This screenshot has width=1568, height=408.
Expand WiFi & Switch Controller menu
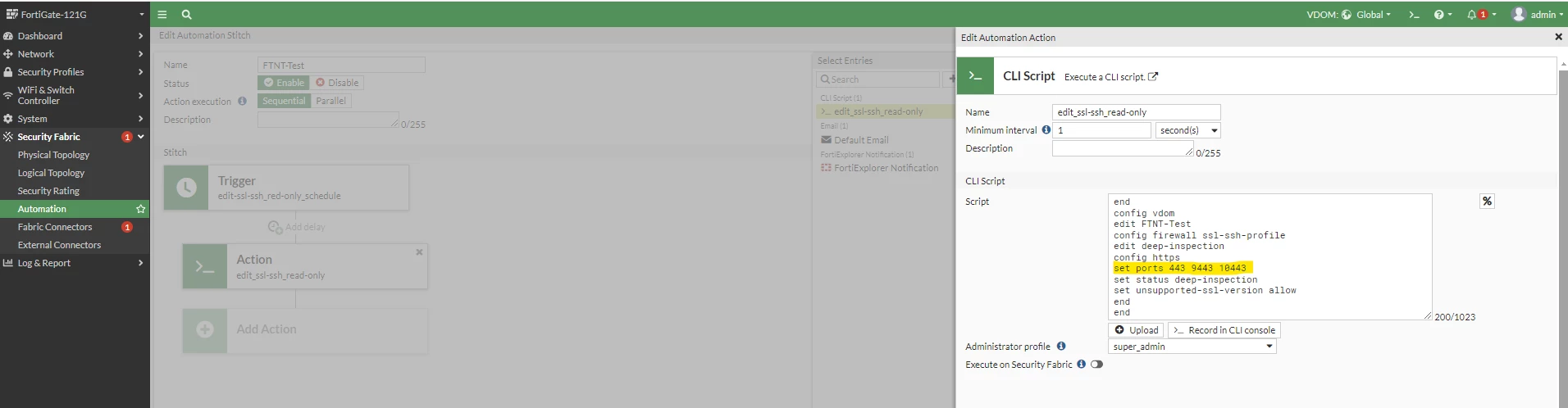click(x=75, y=95)
